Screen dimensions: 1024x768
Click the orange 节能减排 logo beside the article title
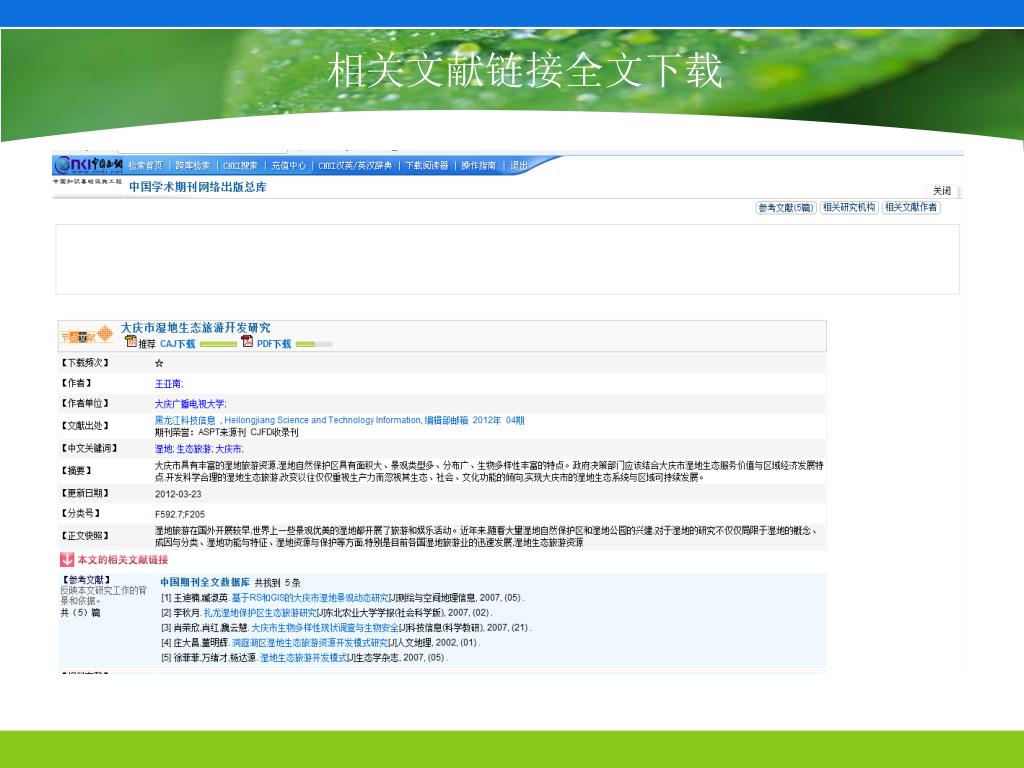tap(87, 336)
